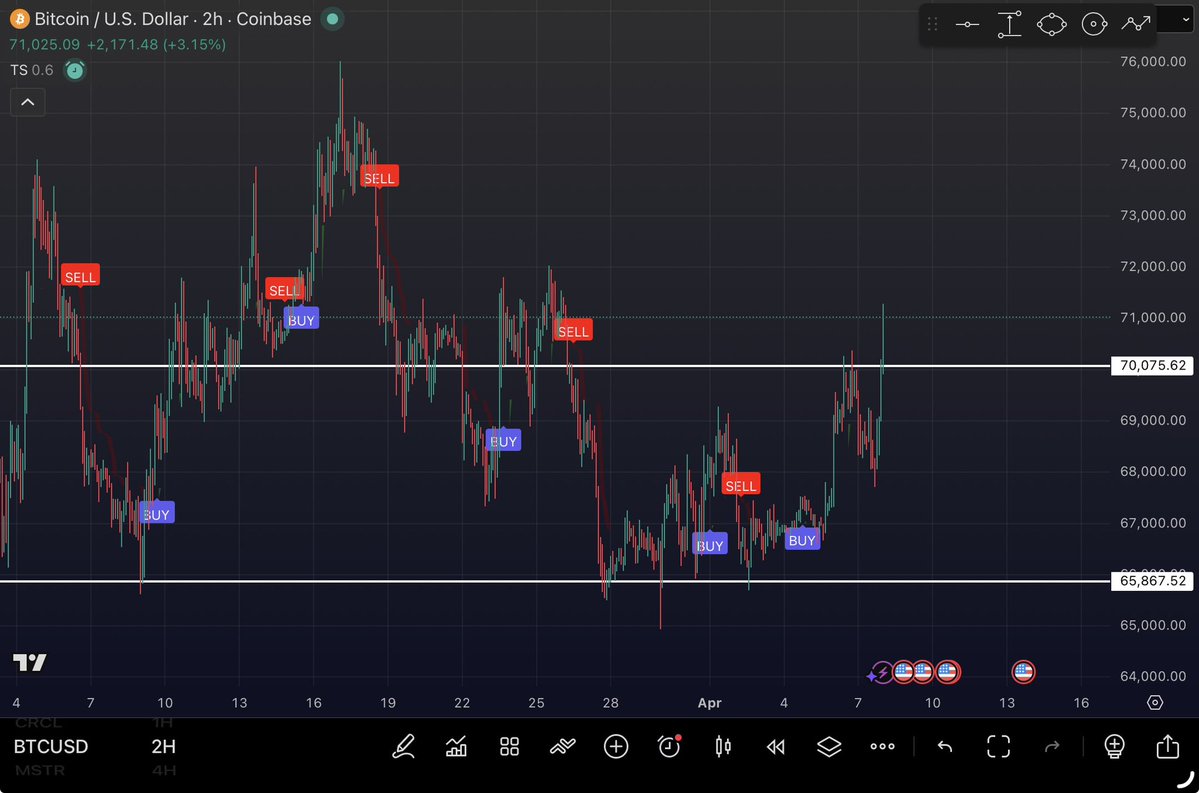Open the layout grid icon
Image resolution: width=1199 pixels, height=793 pixels.
510,746
